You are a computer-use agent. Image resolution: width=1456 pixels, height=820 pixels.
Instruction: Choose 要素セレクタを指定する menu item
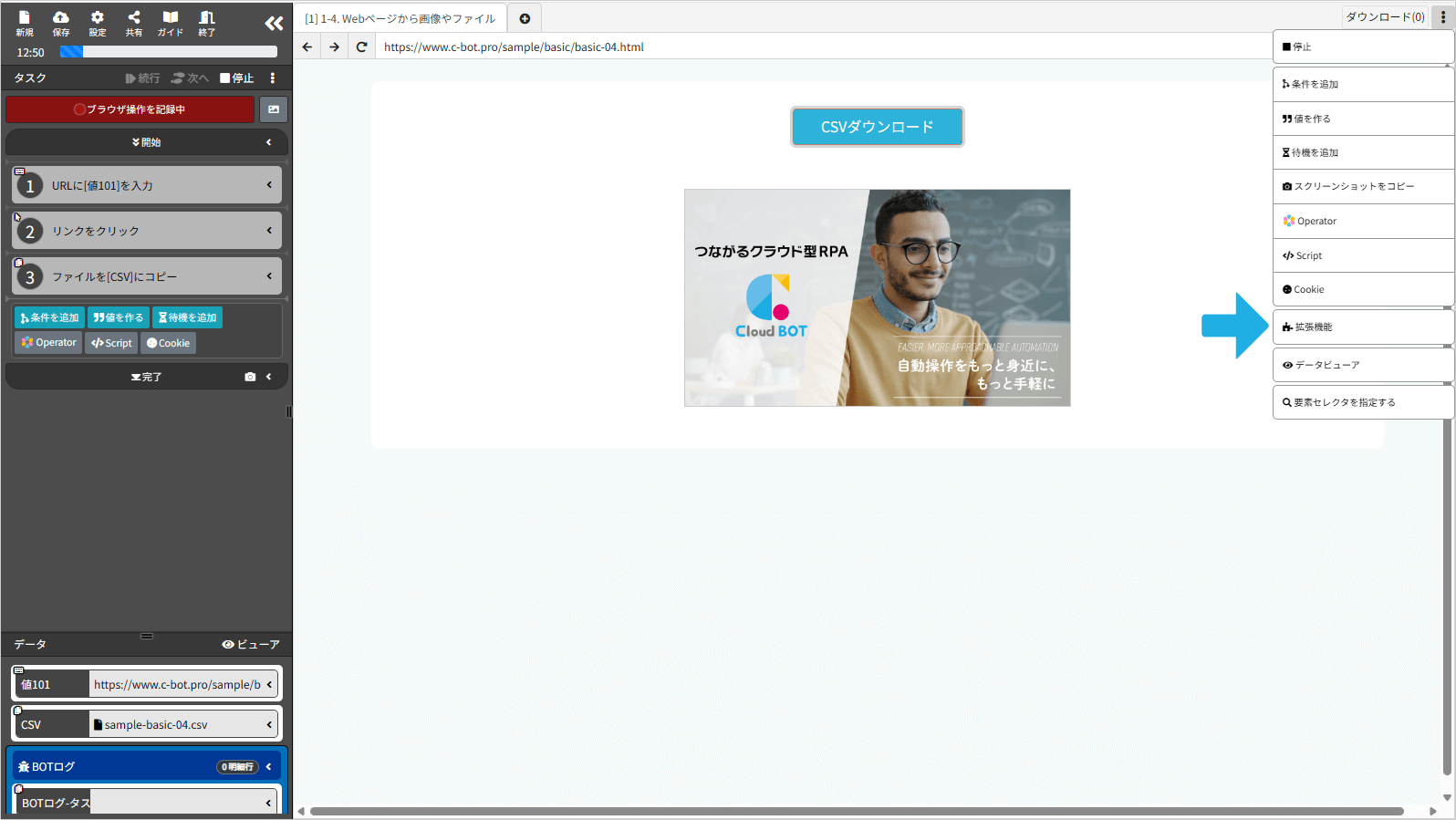1363,402
